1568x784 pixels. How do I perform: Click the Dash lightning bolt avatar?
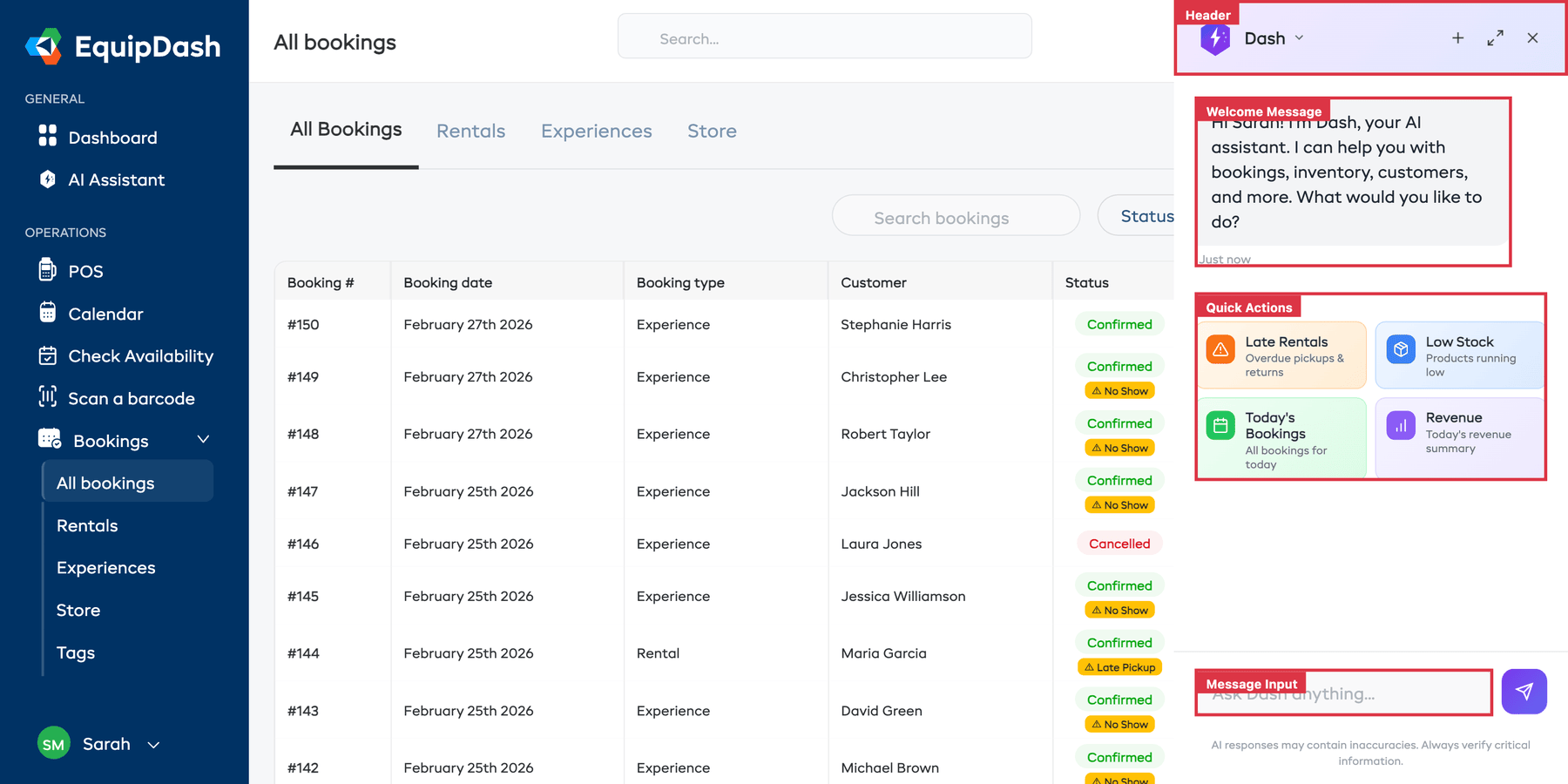pyautogui.click(x=1215, y=37)
